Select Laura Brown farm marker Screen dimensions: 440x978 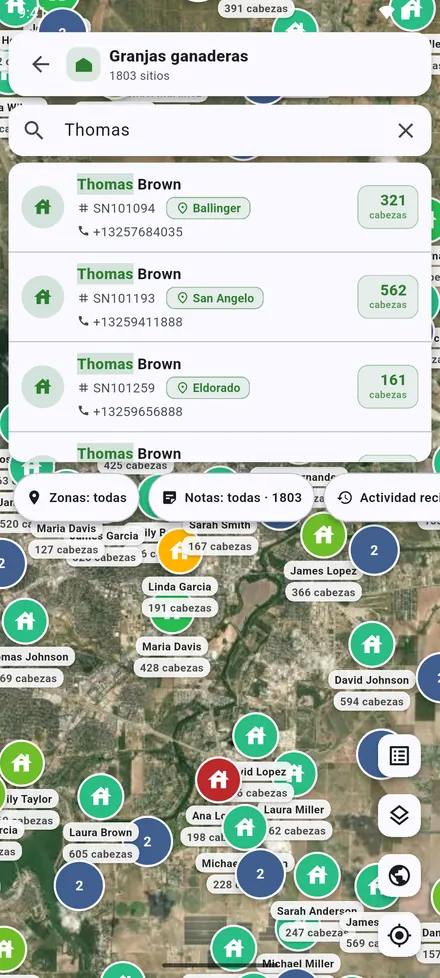point(100,796)
